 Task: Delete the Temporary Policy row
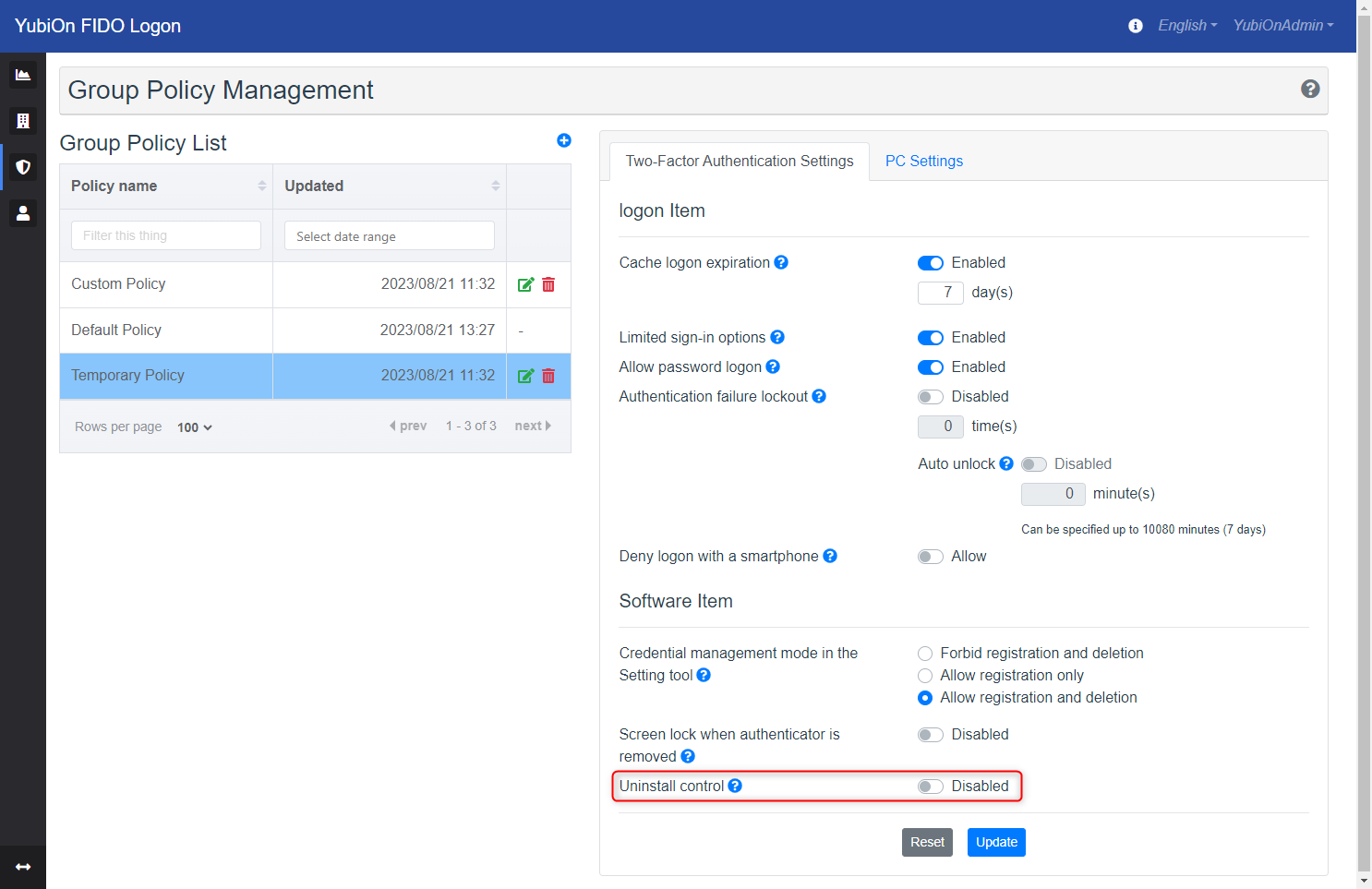click(548, 376)
